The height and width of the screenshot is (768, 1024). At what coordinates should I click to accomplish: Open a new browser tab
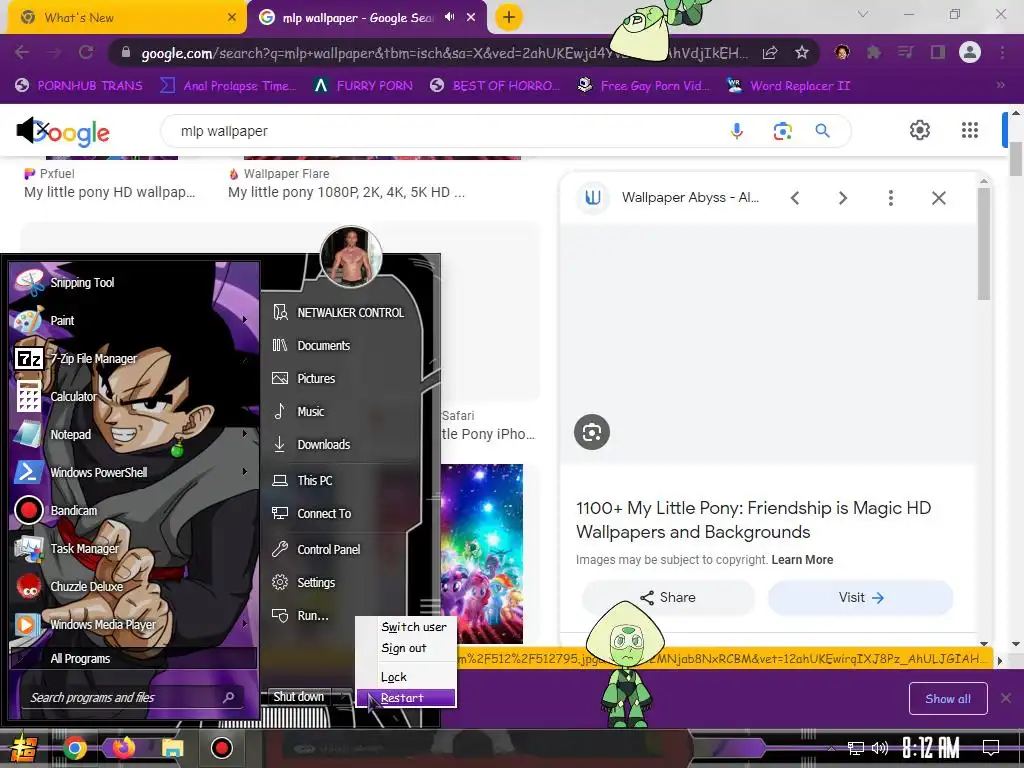coord(509,17)
